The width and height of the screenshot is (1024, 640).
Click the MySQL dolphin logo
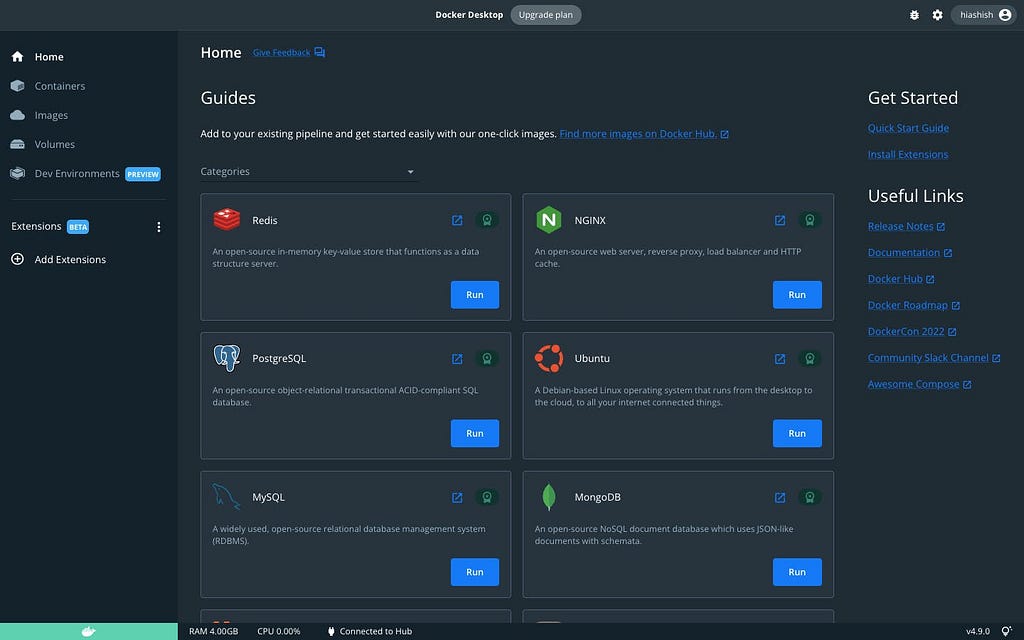tap(226, 496)
